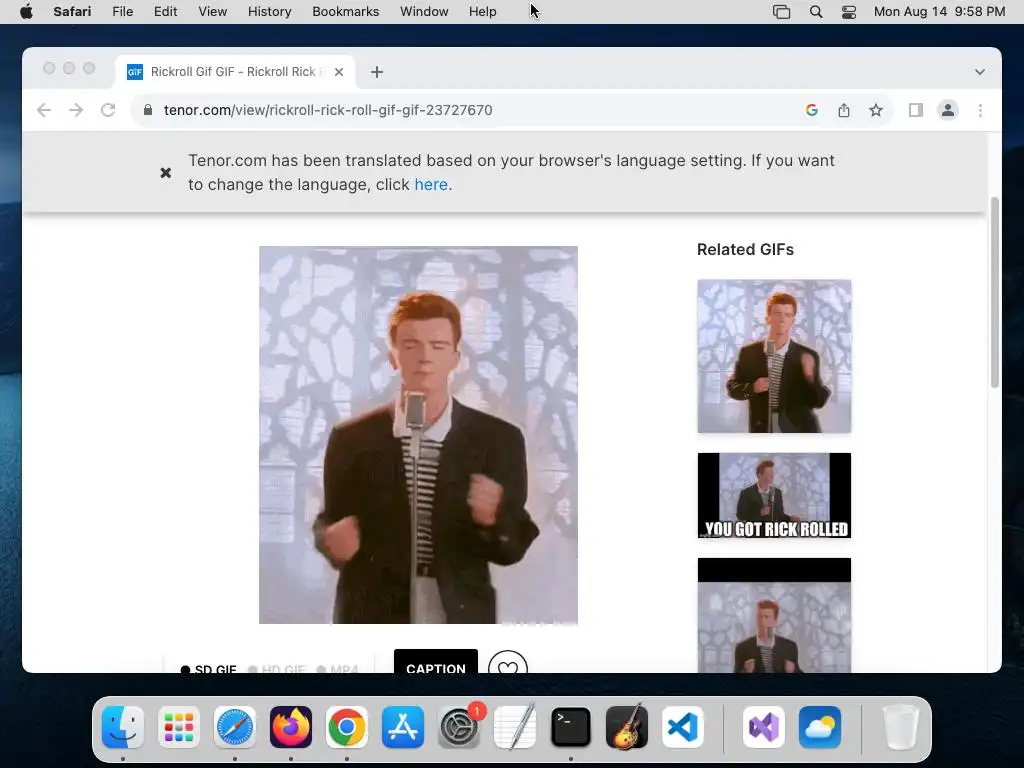Open the History menu
1024x768 pixels.
269,12
